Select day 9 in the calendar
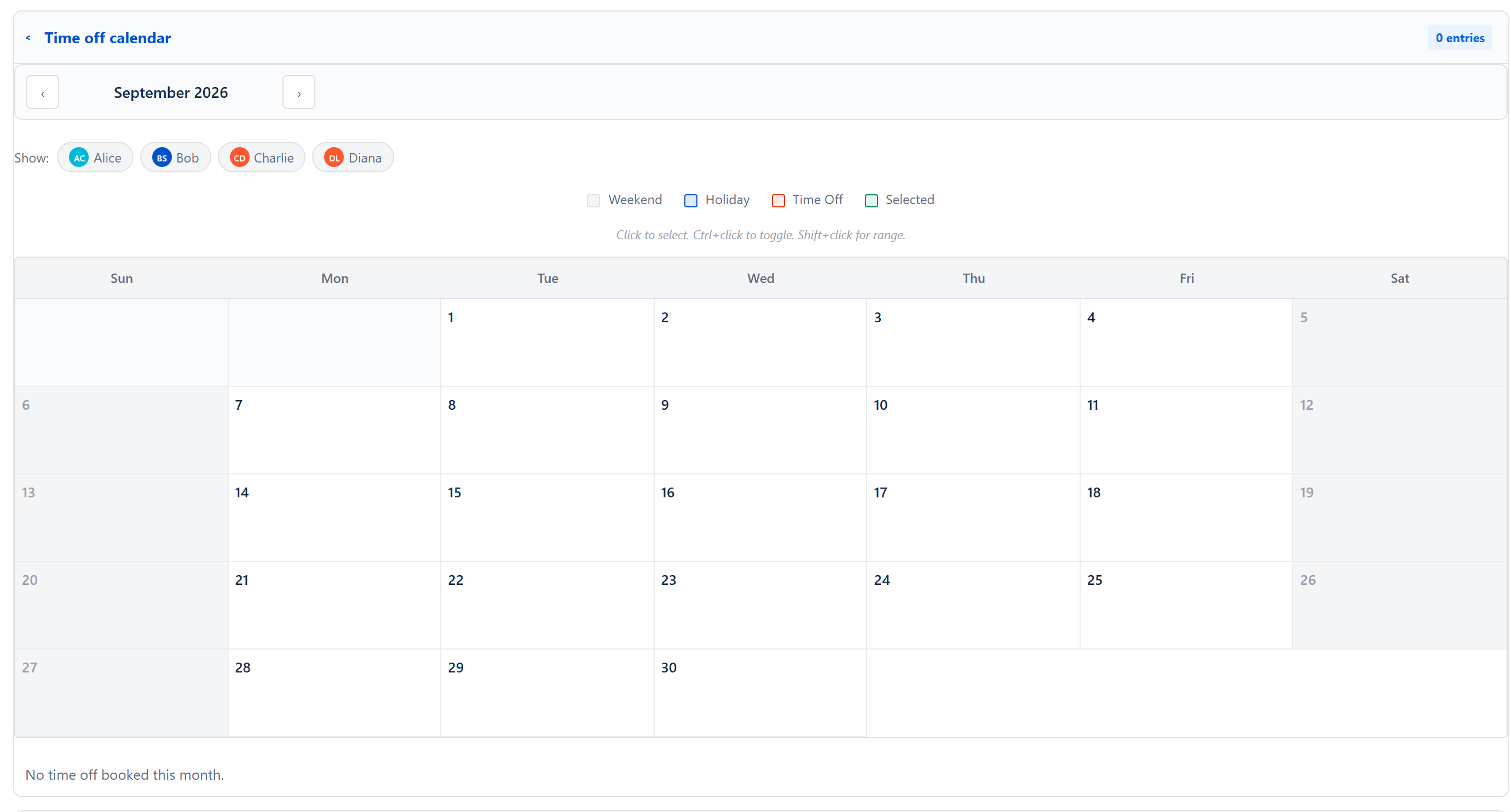1511x812 pixels. [x=760, y=430]
